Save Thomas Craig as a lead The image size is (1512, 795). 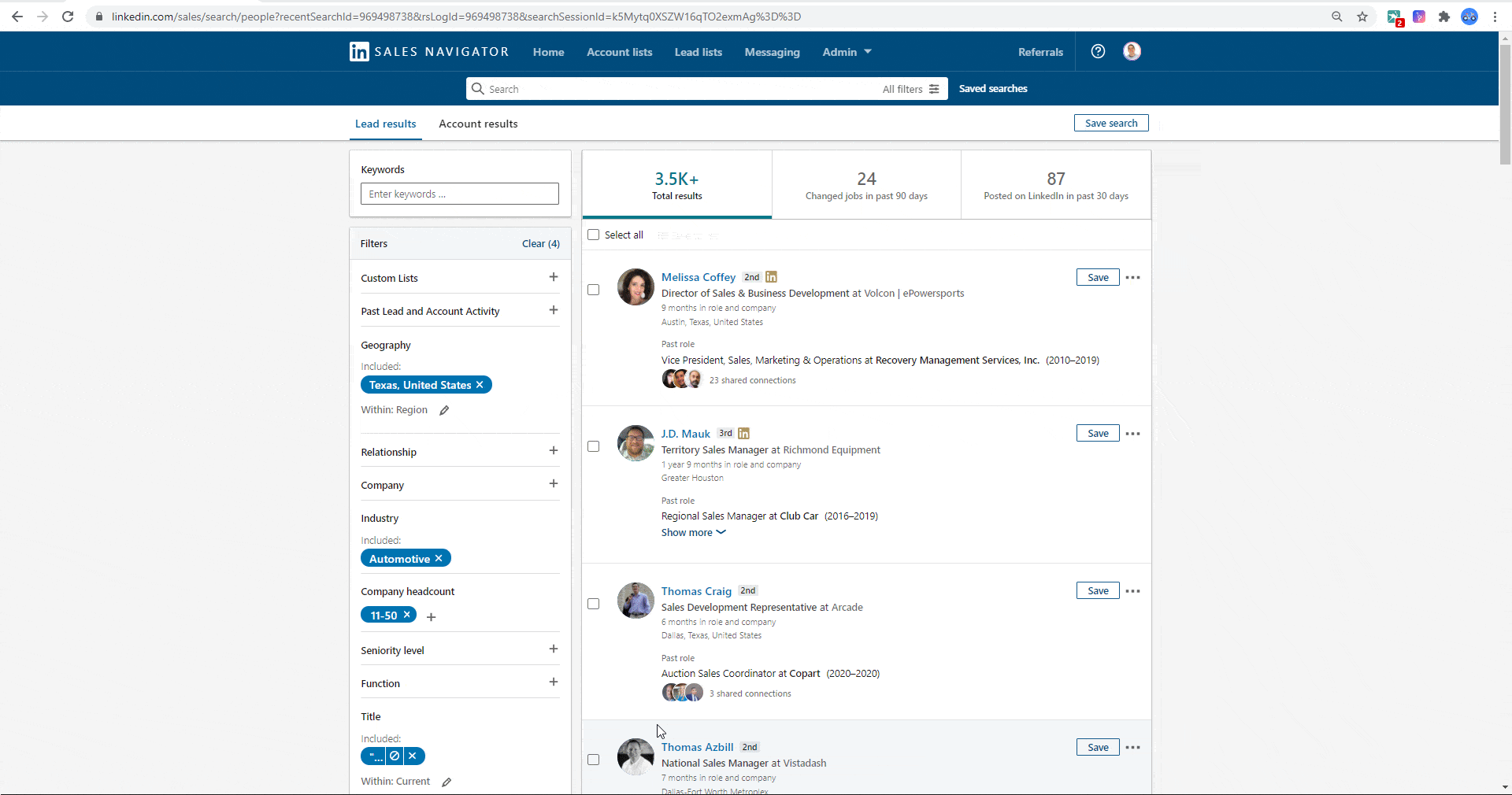pyautogui.click(x=1098, y=590)
